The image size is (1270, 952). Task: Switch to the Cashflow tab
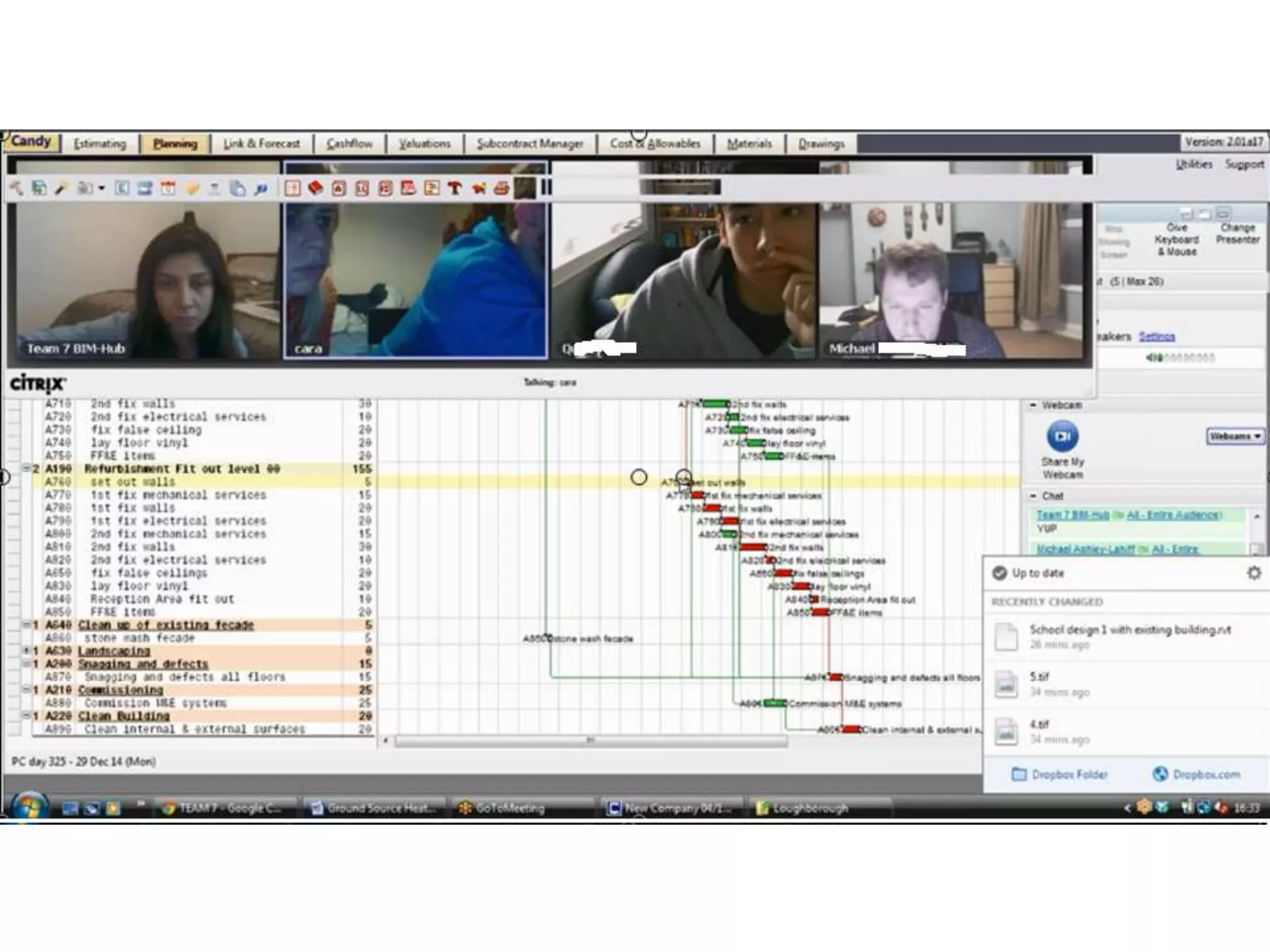[x=349, y=144]
